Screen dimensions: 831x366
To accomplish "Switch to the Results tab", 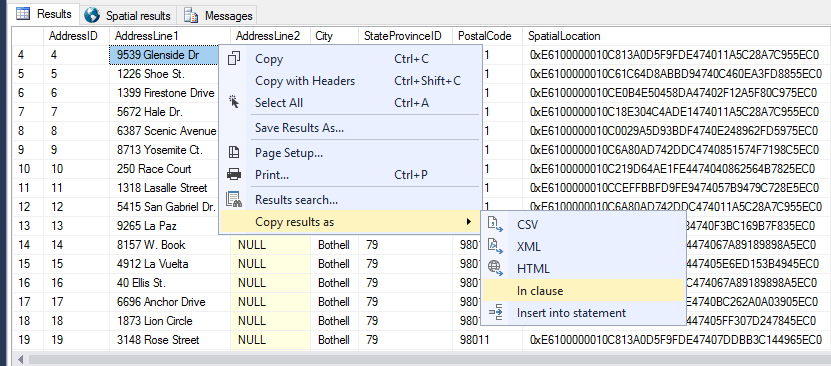I will [44, 14].
